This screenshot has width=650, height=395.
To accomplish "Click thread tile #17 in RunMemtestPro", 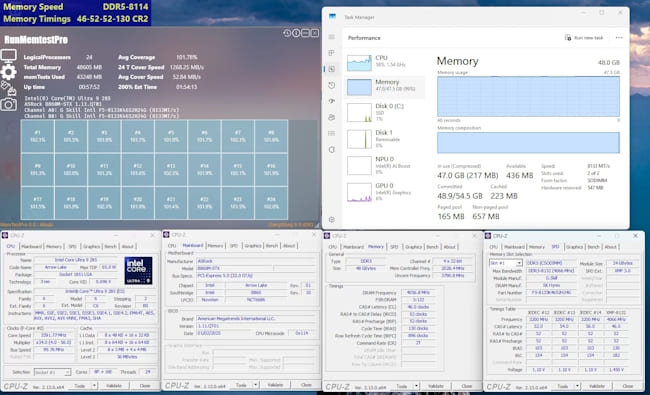I will (38, 203).
